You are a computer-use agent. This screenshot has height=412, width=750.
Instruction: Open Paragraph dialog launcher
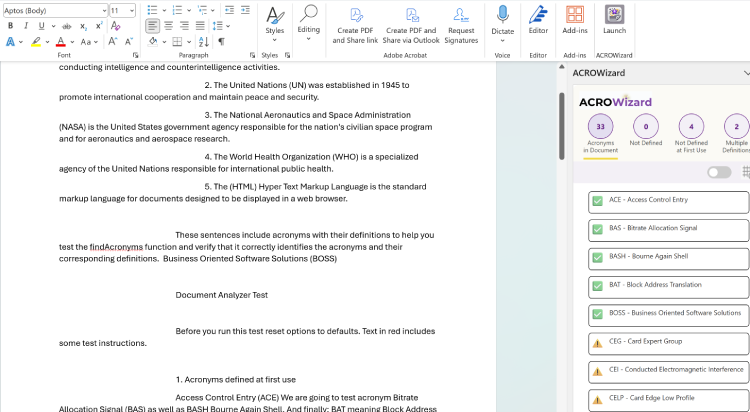click(x=253, y=55)
